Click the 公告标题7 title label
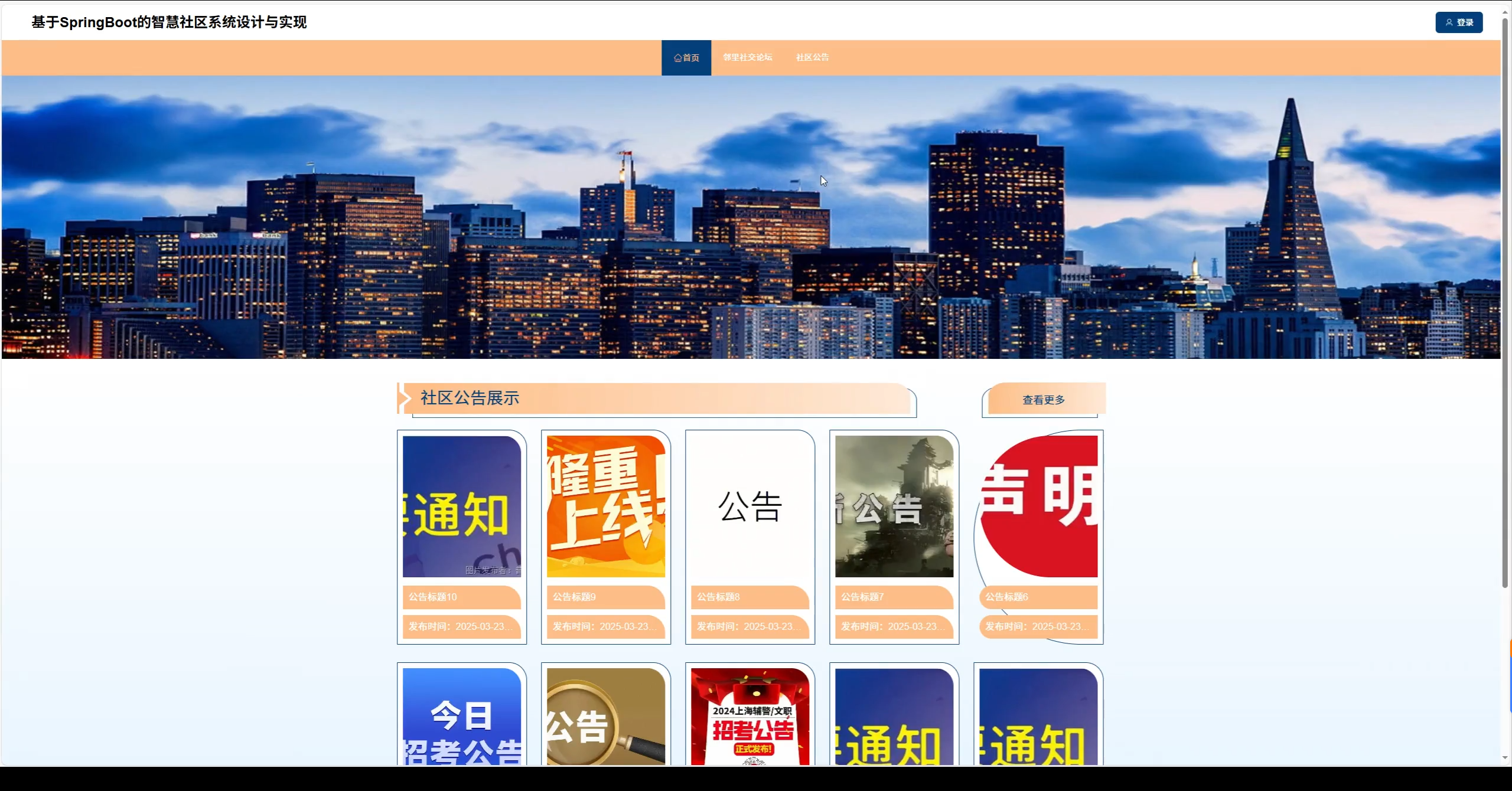Viewport: 1512px width, 791px height. 862,597
